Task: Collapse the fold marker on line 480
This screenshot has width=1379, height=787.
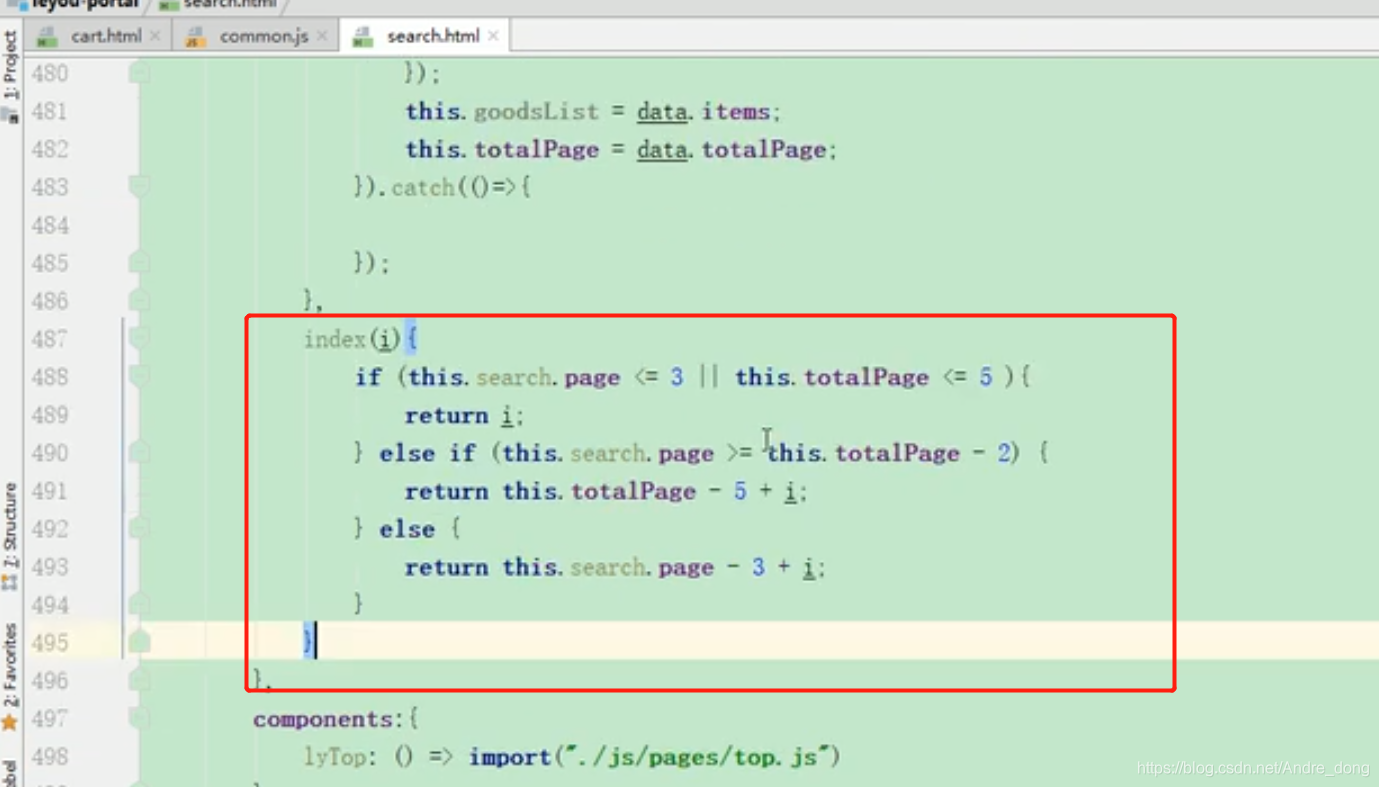Action: (x=139, y=73)
